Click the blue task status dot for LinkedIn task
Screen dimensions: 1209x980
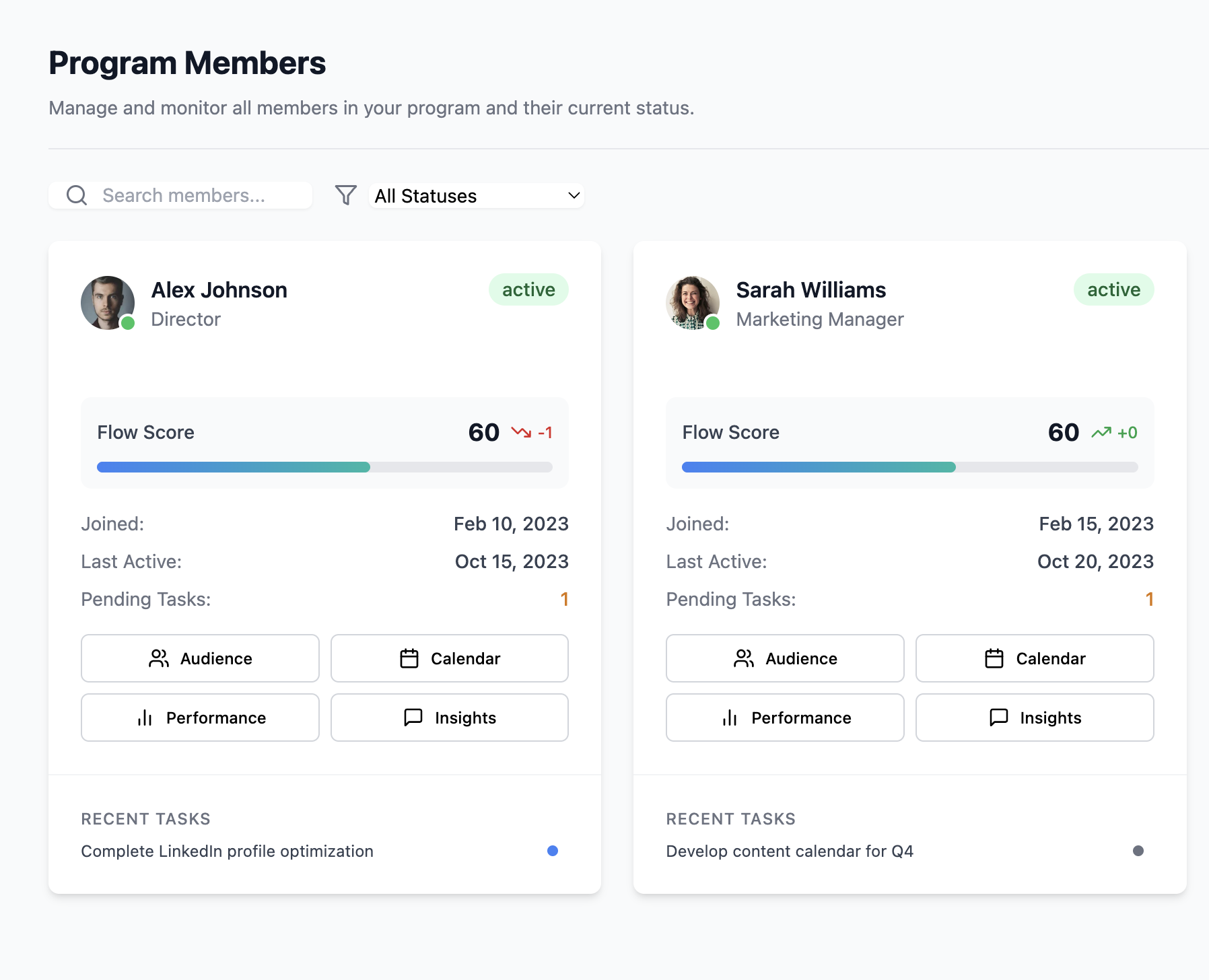pyautogui.click(x=553, y=851)
